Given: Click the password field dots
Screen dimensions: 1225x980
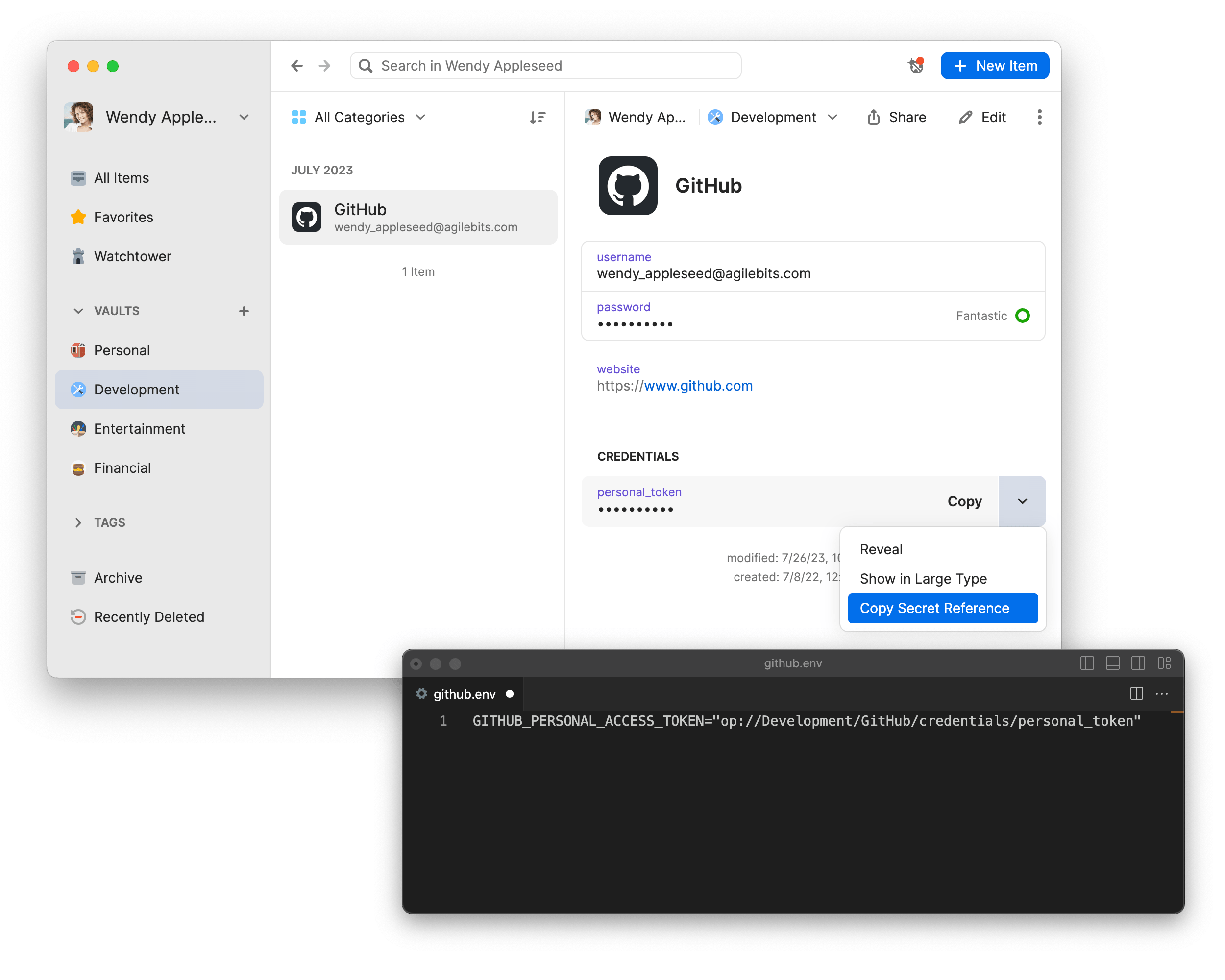Looking at the screenshot, I should 635,324.
